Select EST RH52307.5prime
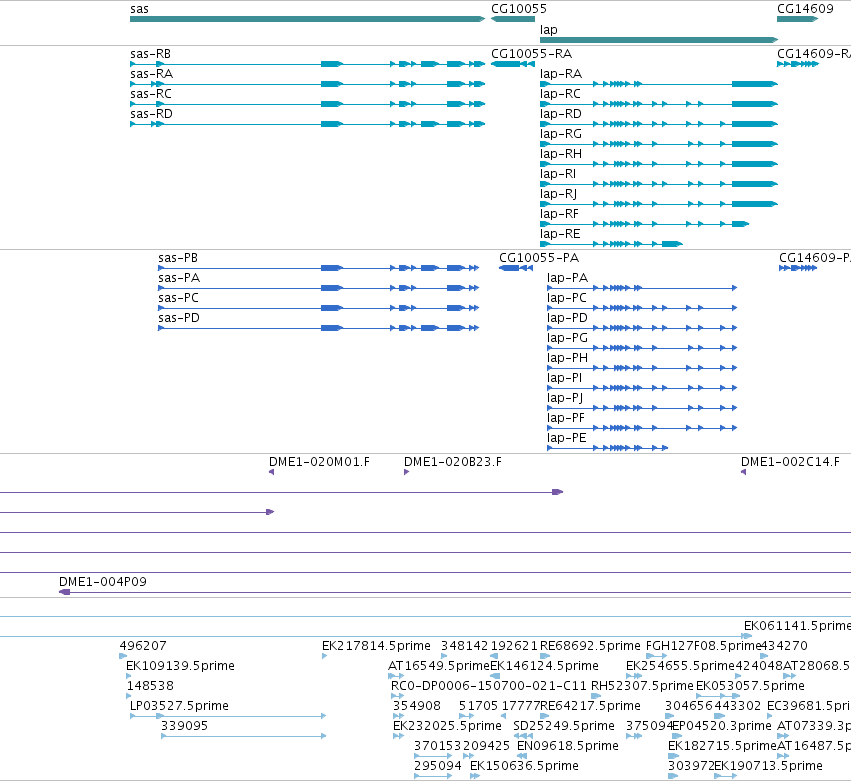This screenshot has width=851, height=781. click(642, 686)
